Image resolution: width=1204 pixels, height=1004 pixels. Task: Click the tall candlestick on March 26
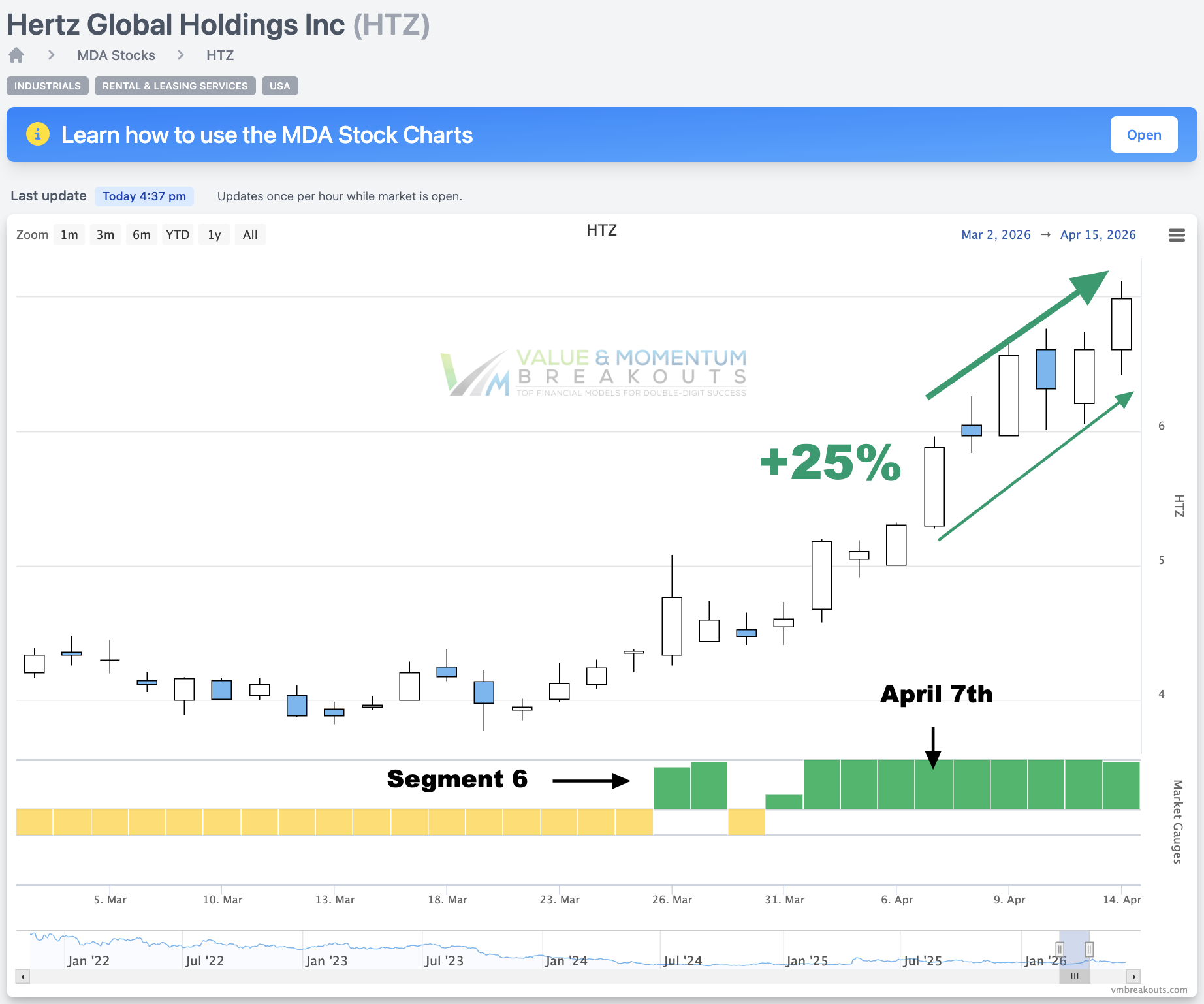672,625
